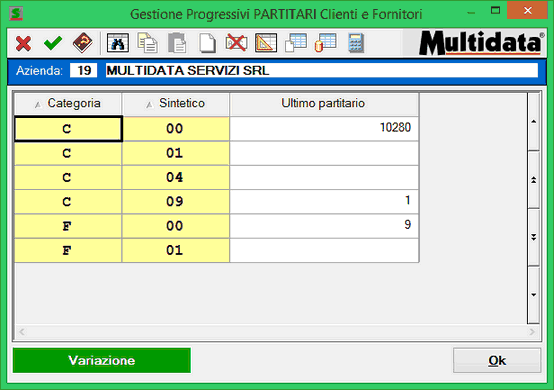Click the table with database cylinder icon
This screenshot has height=390, width=554.
click(325, 43)
